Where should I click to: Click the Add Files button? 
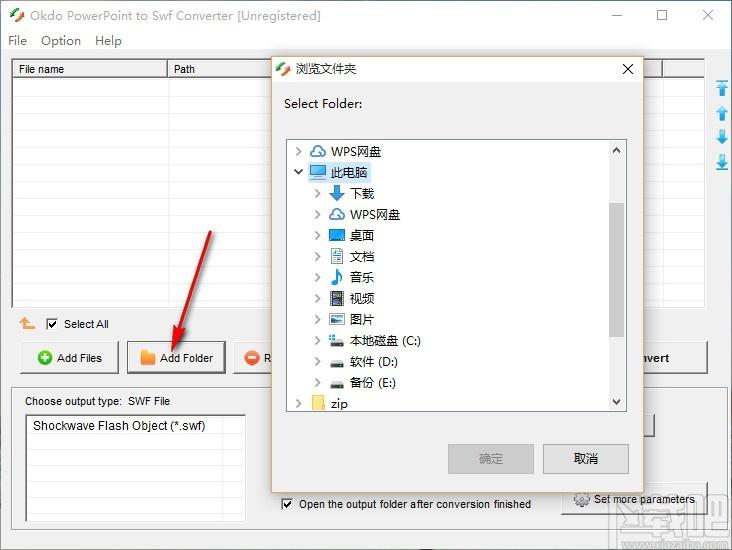pos(70,358)
